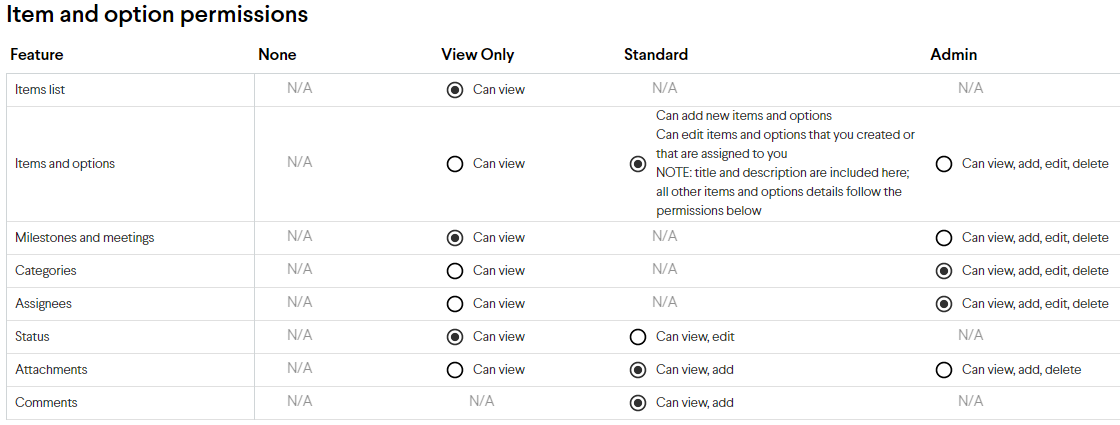Set Attachments to Can view only
The height and width of the screenshot is (425, 1120).
coord(454,370)
